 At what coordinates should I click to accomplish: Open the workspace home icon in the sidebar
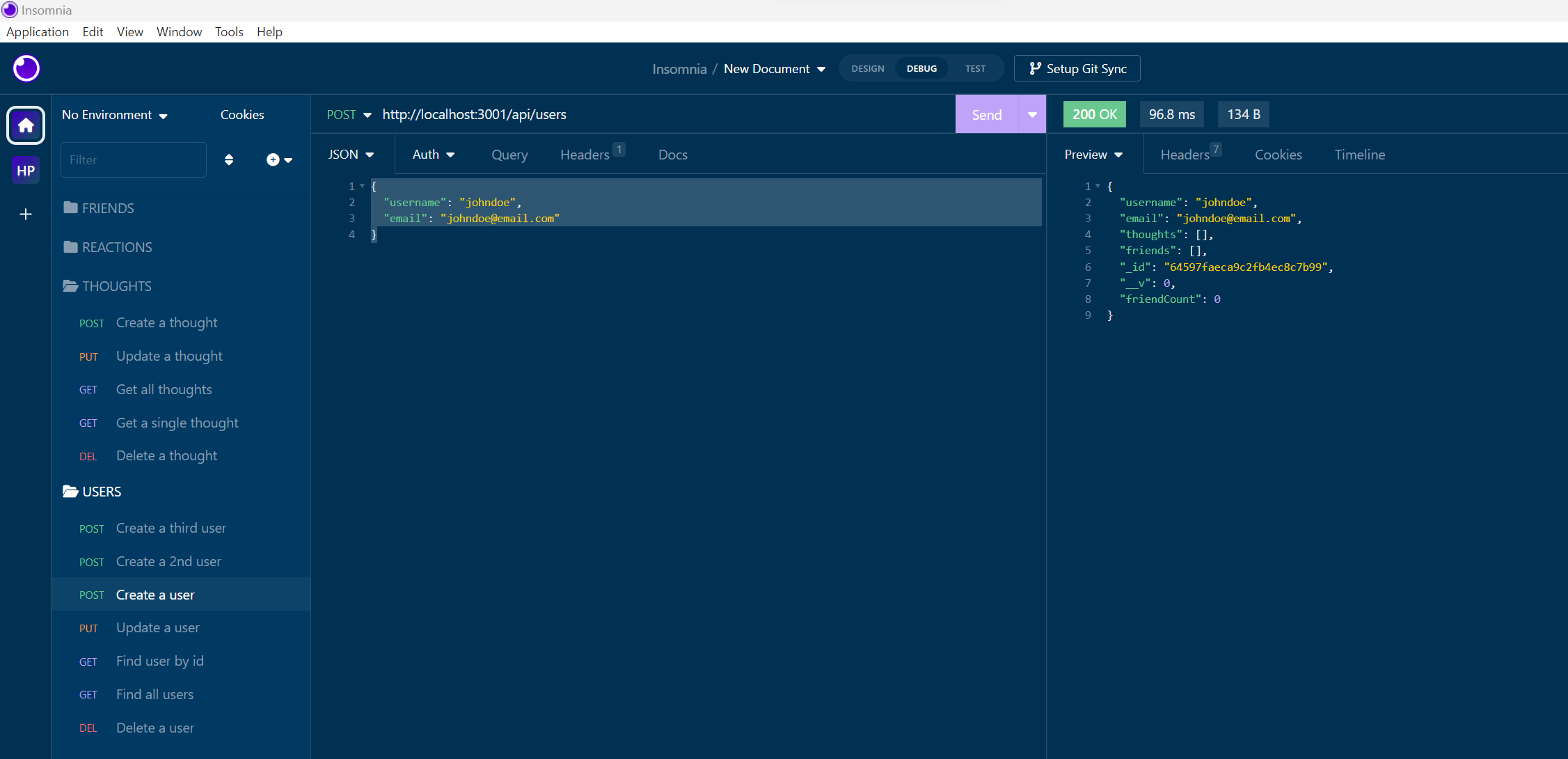(x=25, y=125)
